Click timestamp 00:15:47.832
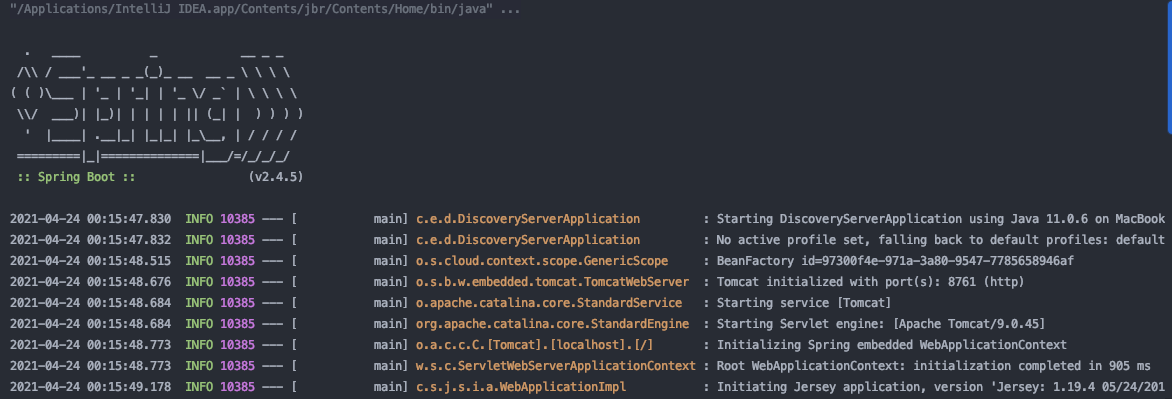This screenshot has width=1172, height=399. click(x=129, y=240)
